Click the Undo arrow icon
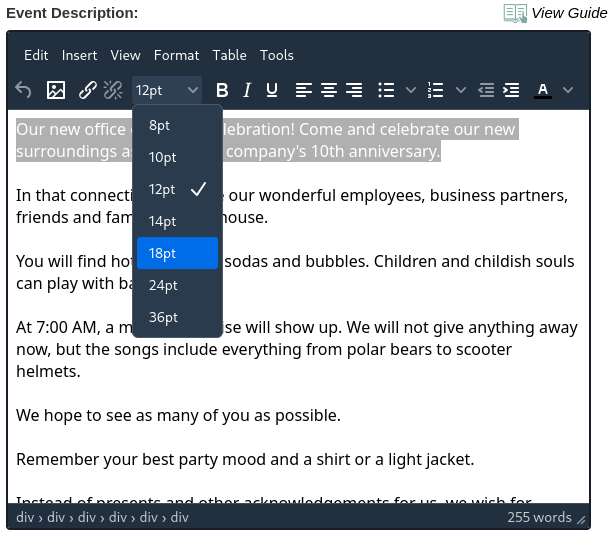Screen dimensions: 614x538 tap(23, 90)
